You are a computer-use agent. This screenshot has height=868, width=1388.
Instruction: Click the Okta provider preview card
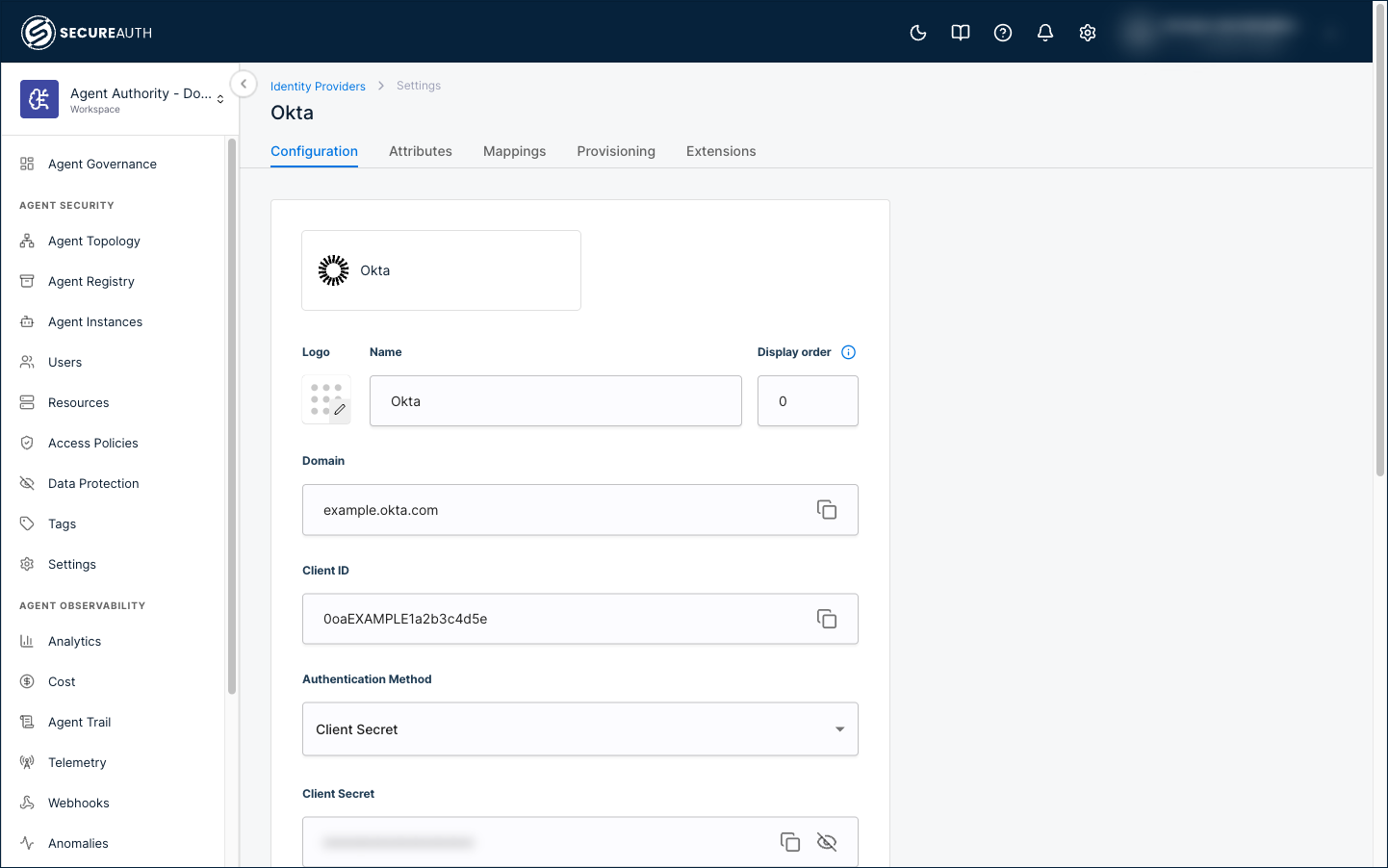pyautogui.click(x=441, y=270)
